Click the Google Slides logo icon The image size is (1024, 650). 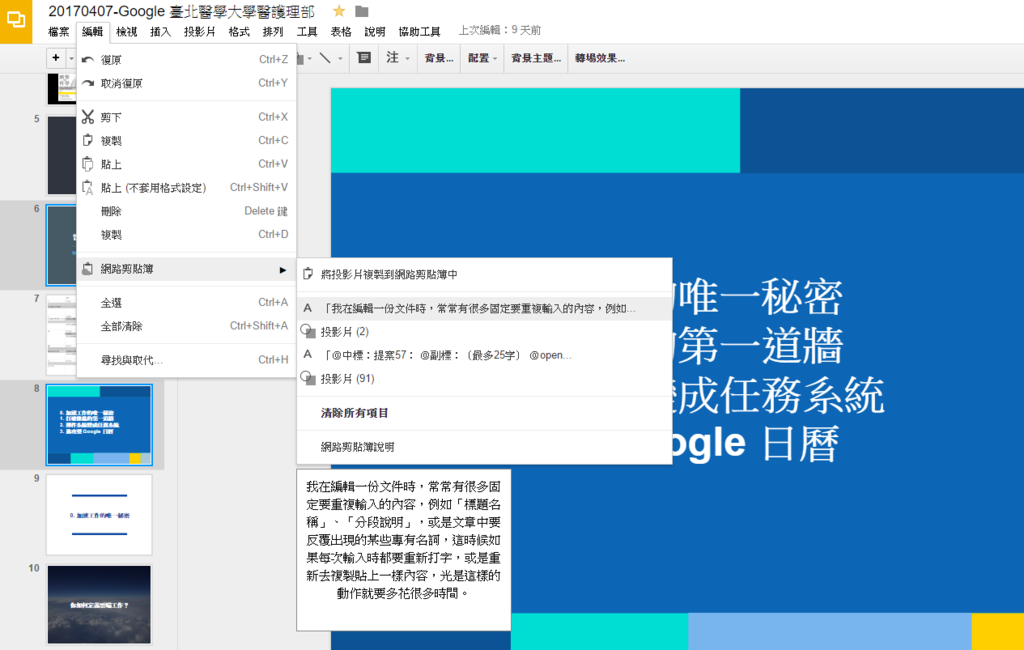pyautogui.click(x=16, y=20)
